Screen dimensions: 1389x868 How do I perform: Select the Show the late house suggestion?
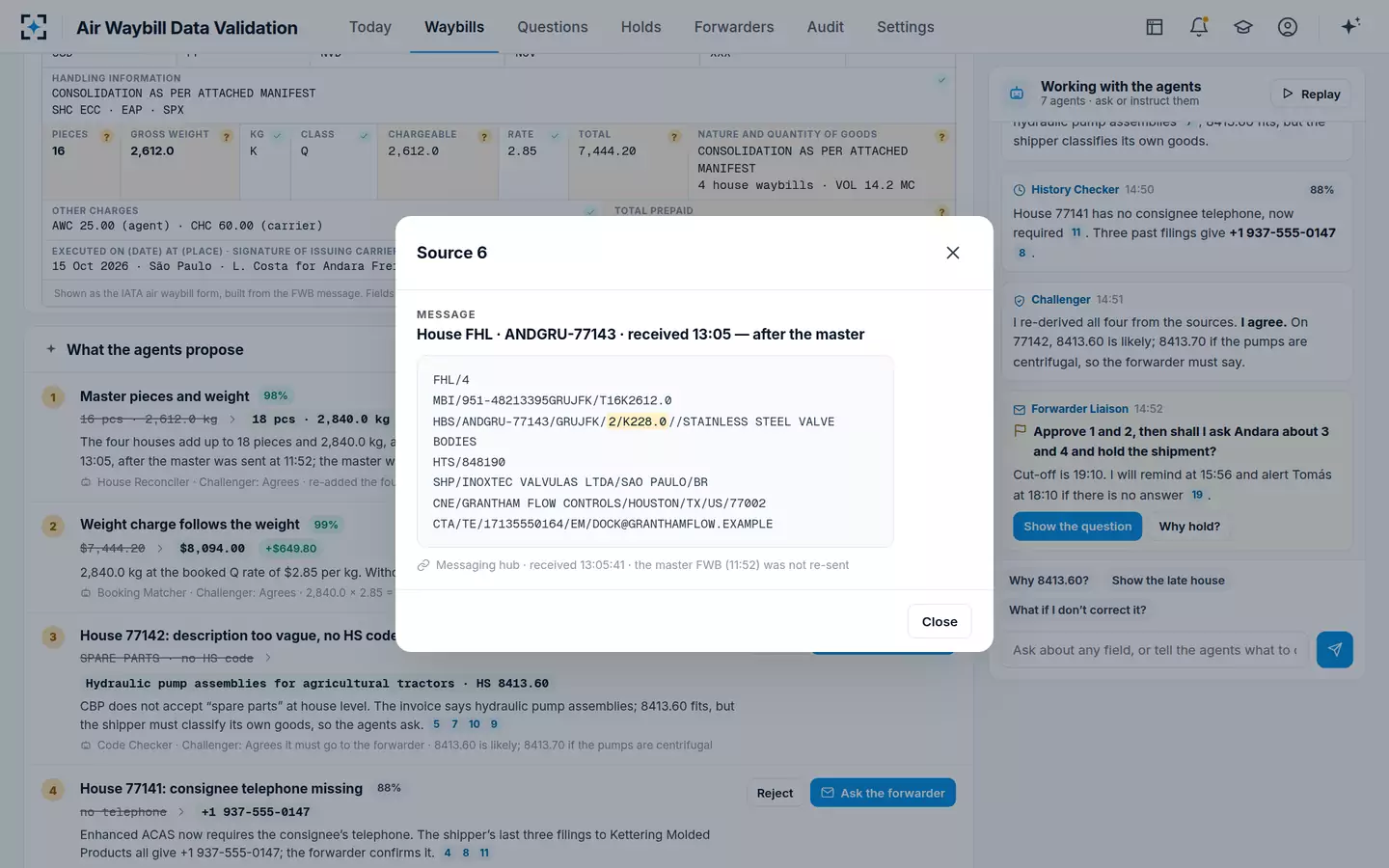click(x=1168, y=581)
